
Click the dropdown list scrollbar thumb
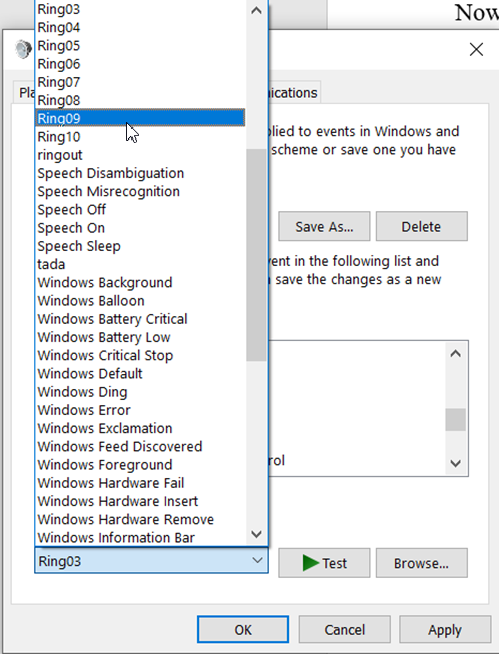coord(256,254)
